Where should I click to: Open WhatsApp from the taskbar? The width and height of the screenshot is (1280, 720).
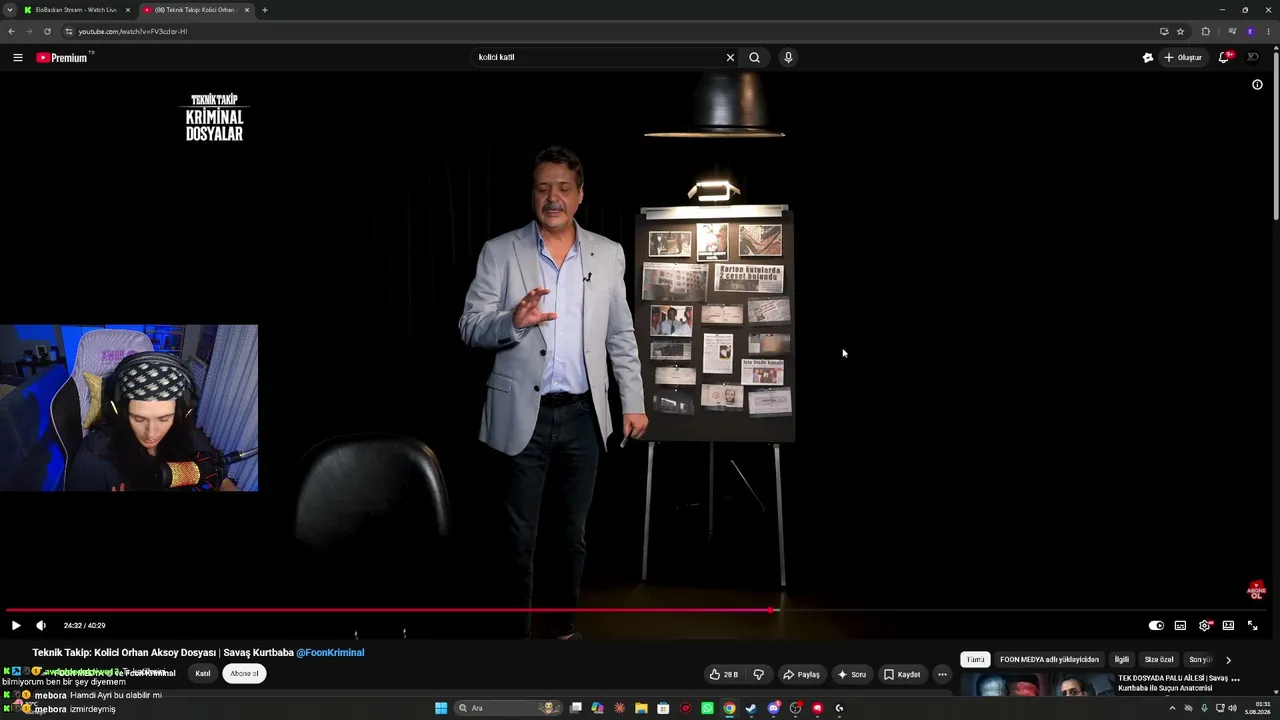click(707, 708)
